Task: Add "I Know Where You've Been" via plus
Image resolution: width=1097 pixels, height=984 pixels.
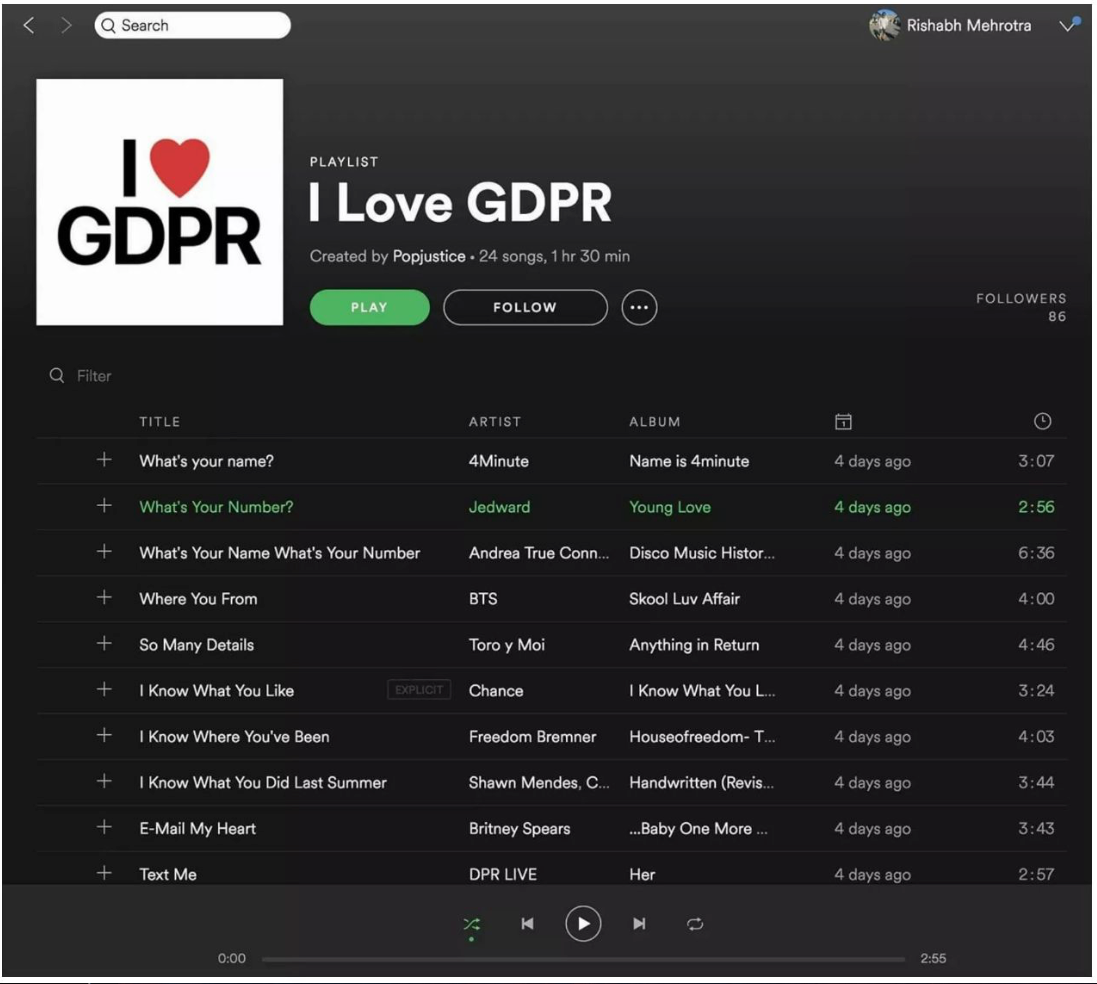Action: coord(104,735)
